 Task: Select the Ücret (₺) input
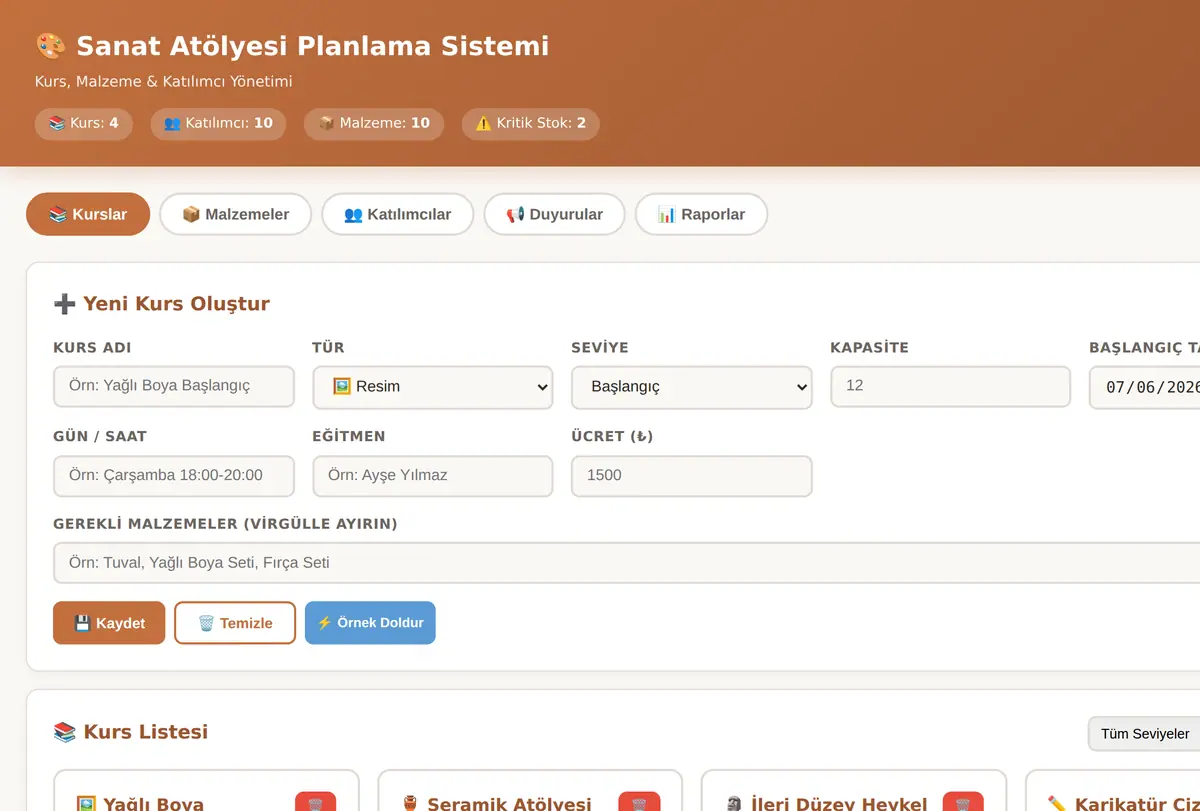(x=692, y=476)
